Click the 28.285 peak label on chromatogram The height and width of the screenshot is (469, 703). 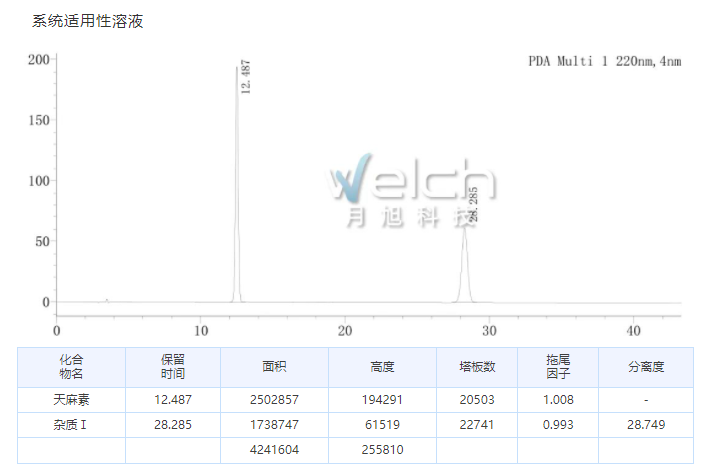point(473,204)
